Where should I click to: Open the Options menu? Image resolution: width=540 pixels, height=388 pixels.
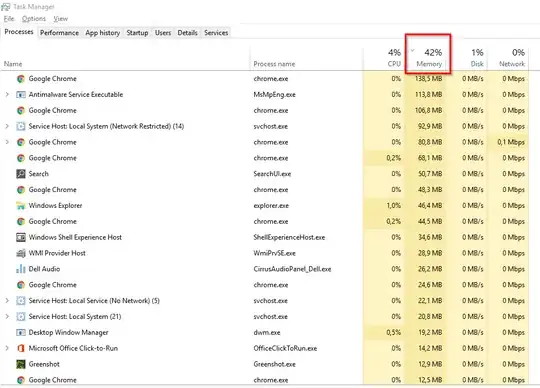click(x=34, y=19)
